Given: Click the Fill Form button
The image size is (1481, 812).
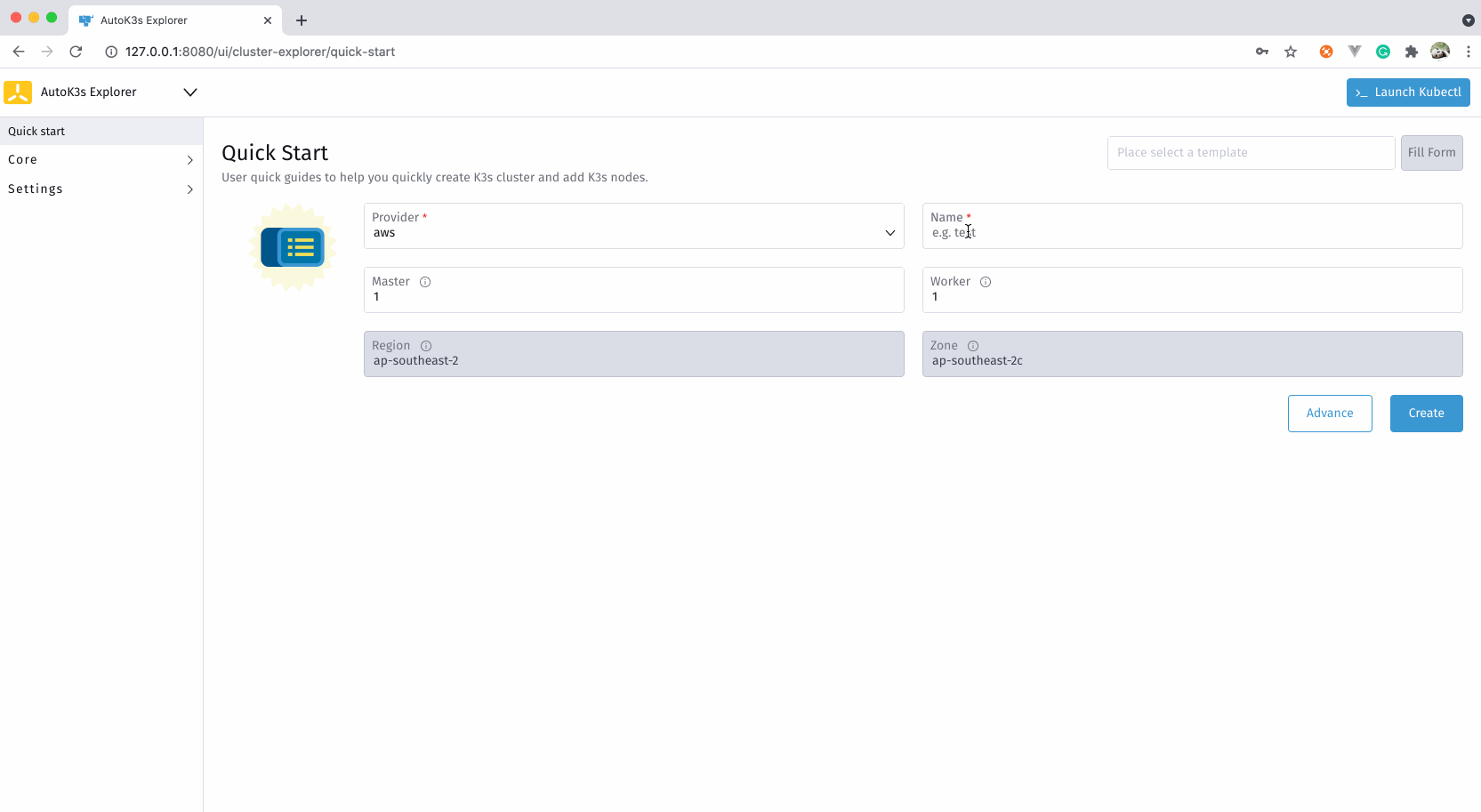Looking at the screenshot, I should 1431,152.
